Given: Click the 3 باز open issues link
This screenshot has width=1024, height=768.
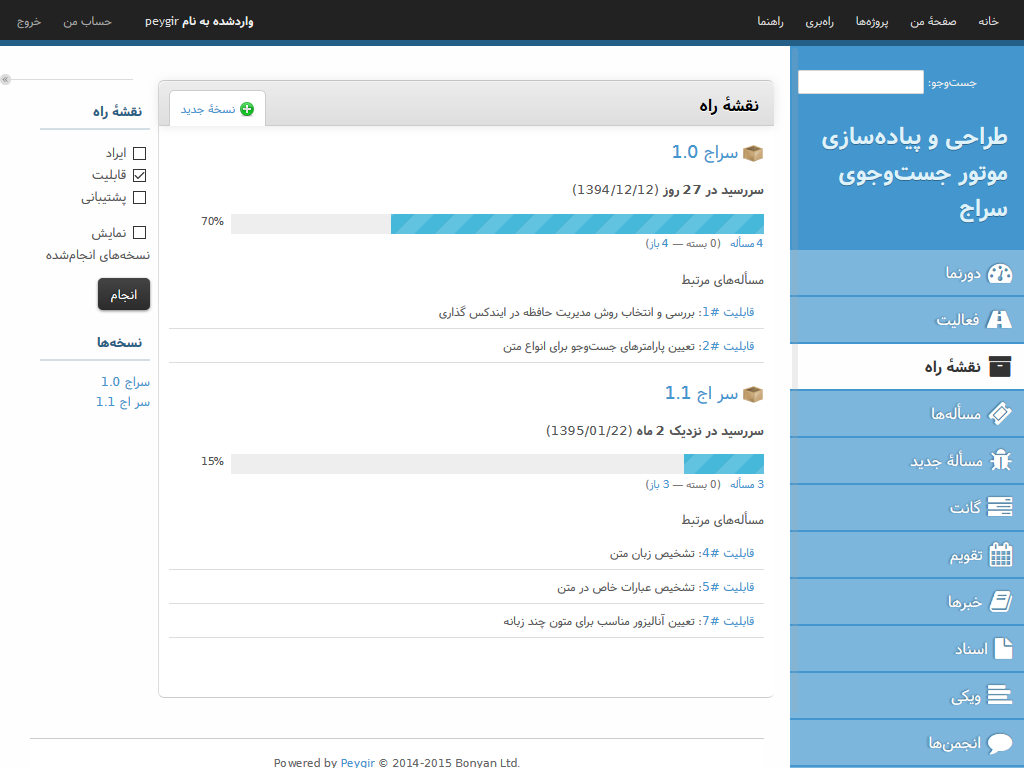Looking at the screenshot, I should (x=660, y=485).
